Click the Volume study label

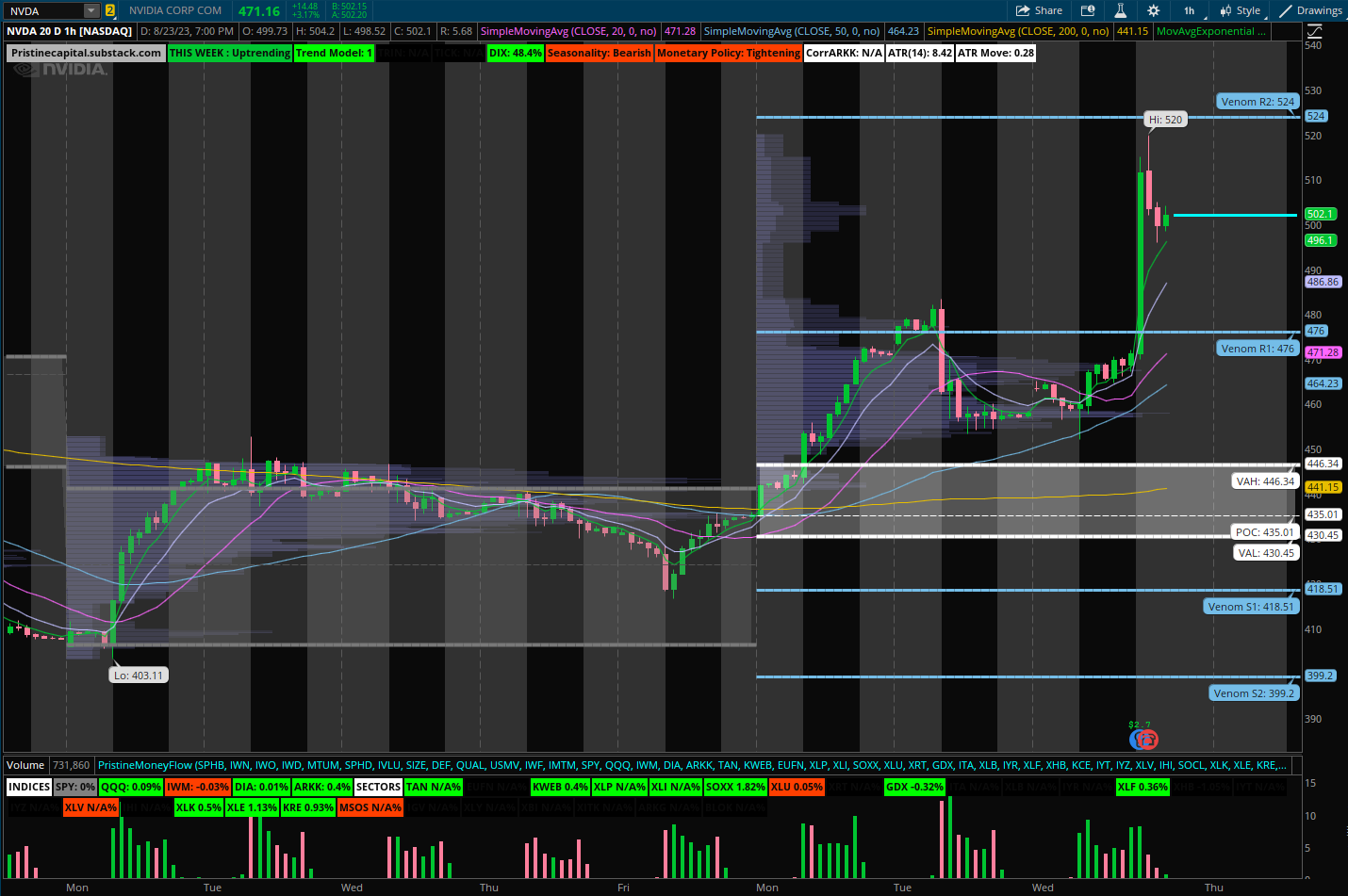[25, 765]
